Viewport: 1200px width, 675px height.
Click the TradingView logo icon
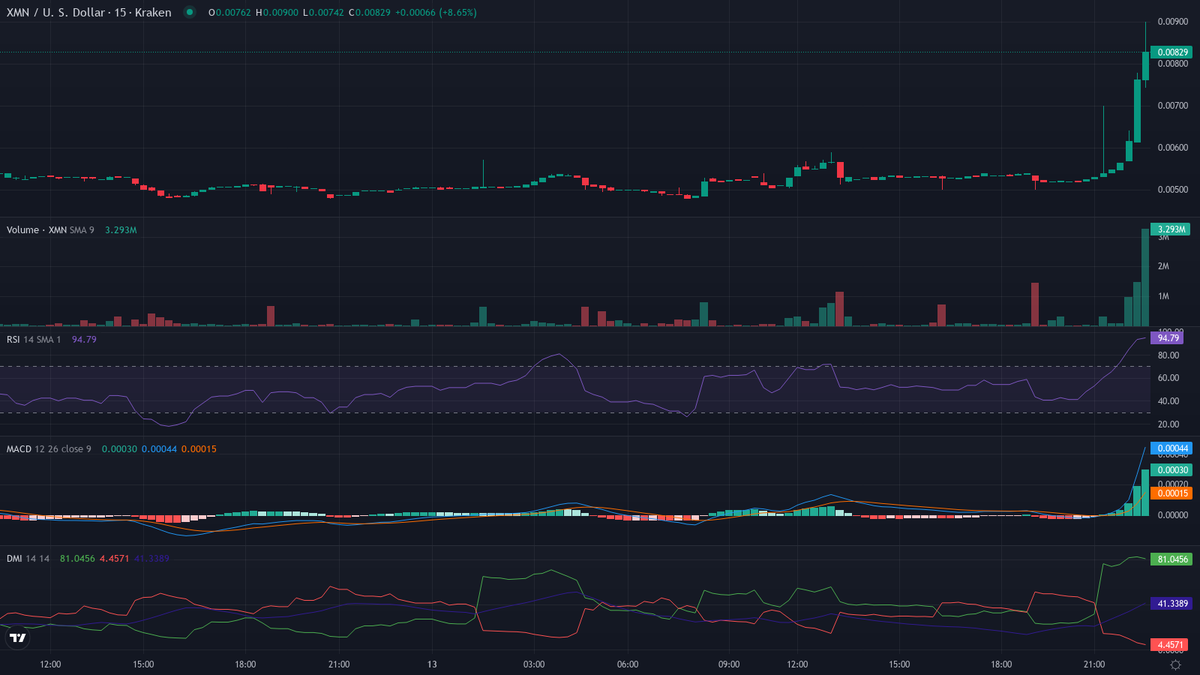click(x=17, y=637)
